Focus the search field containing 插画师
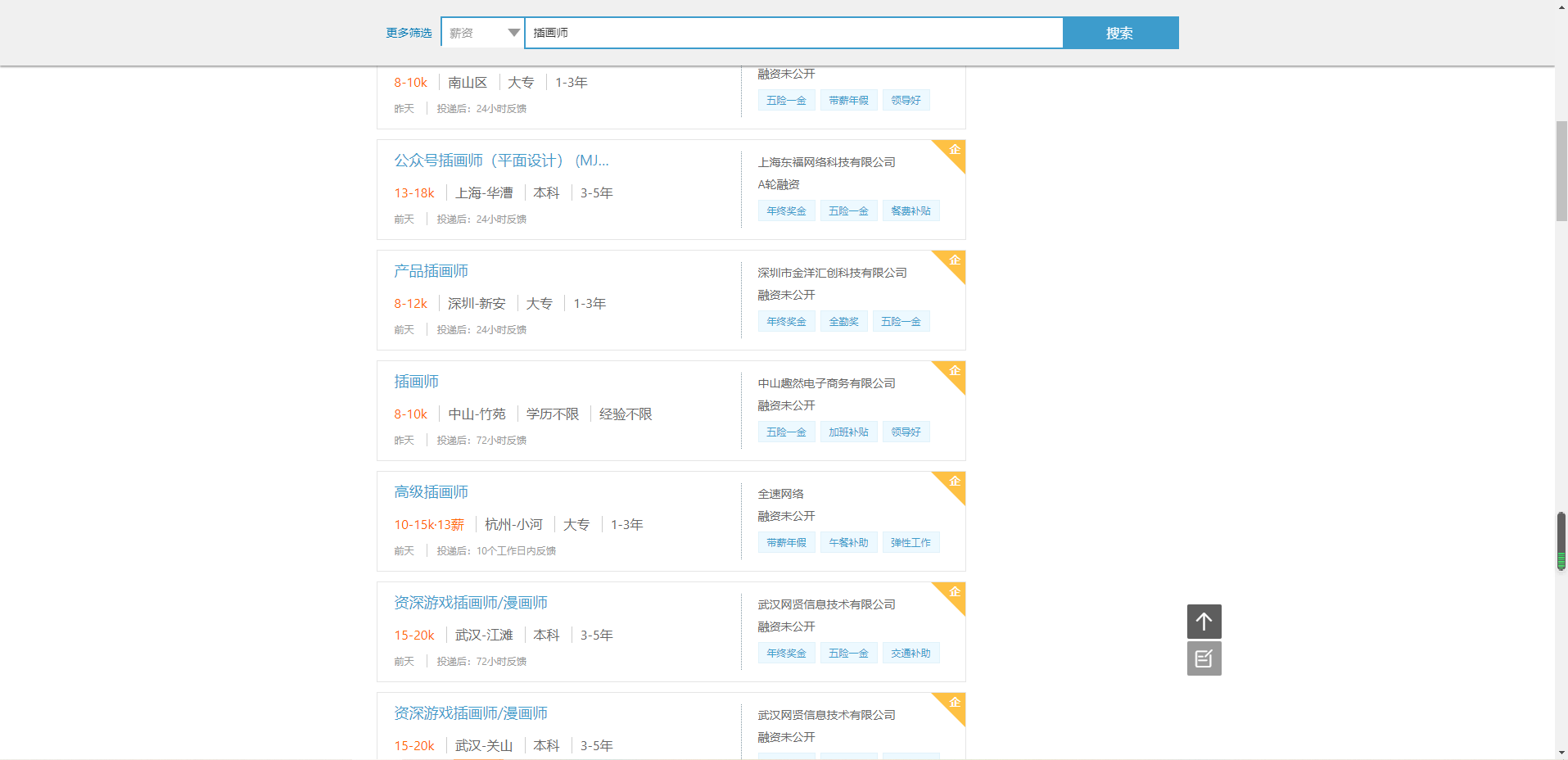The image size is (1568, 760). (793, 33)
